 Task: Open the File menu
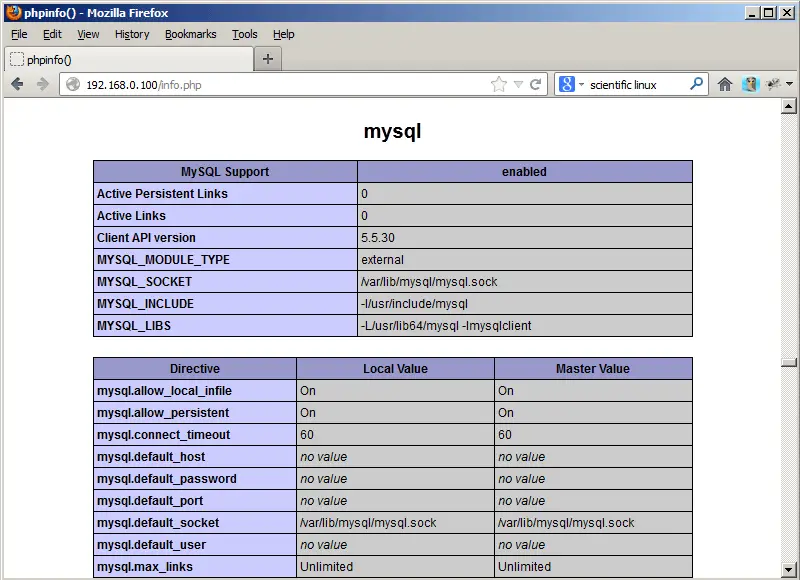coord(19,34)
